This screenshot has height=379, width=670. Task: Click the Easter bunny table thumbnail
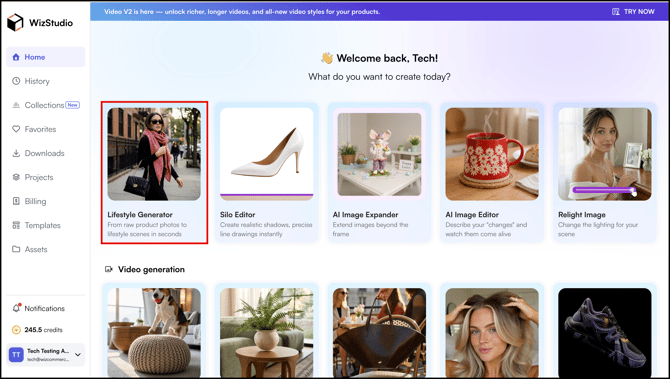coord(379,154)
